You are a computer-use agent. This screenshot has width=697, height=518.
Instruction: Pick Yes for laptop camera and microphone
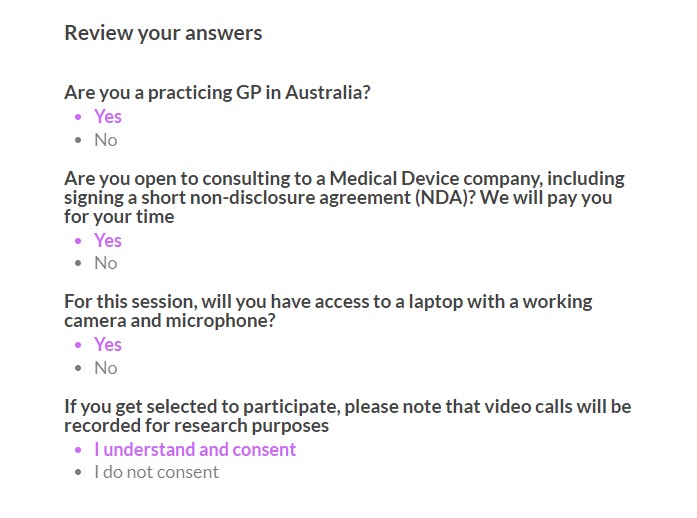[108, 345]
